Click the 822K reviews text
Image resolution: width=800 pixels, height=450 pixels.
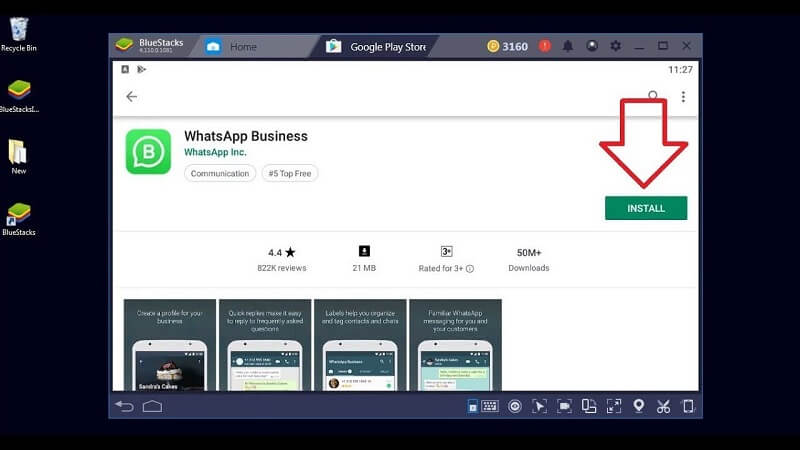click(x=282, y=268)
